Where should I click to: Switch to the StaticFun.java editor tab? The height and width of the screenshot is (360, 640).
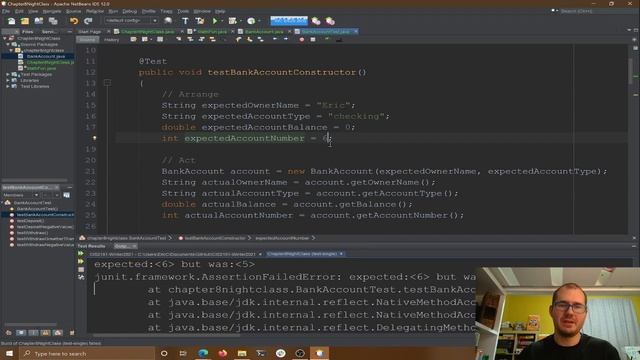point(212,31)
